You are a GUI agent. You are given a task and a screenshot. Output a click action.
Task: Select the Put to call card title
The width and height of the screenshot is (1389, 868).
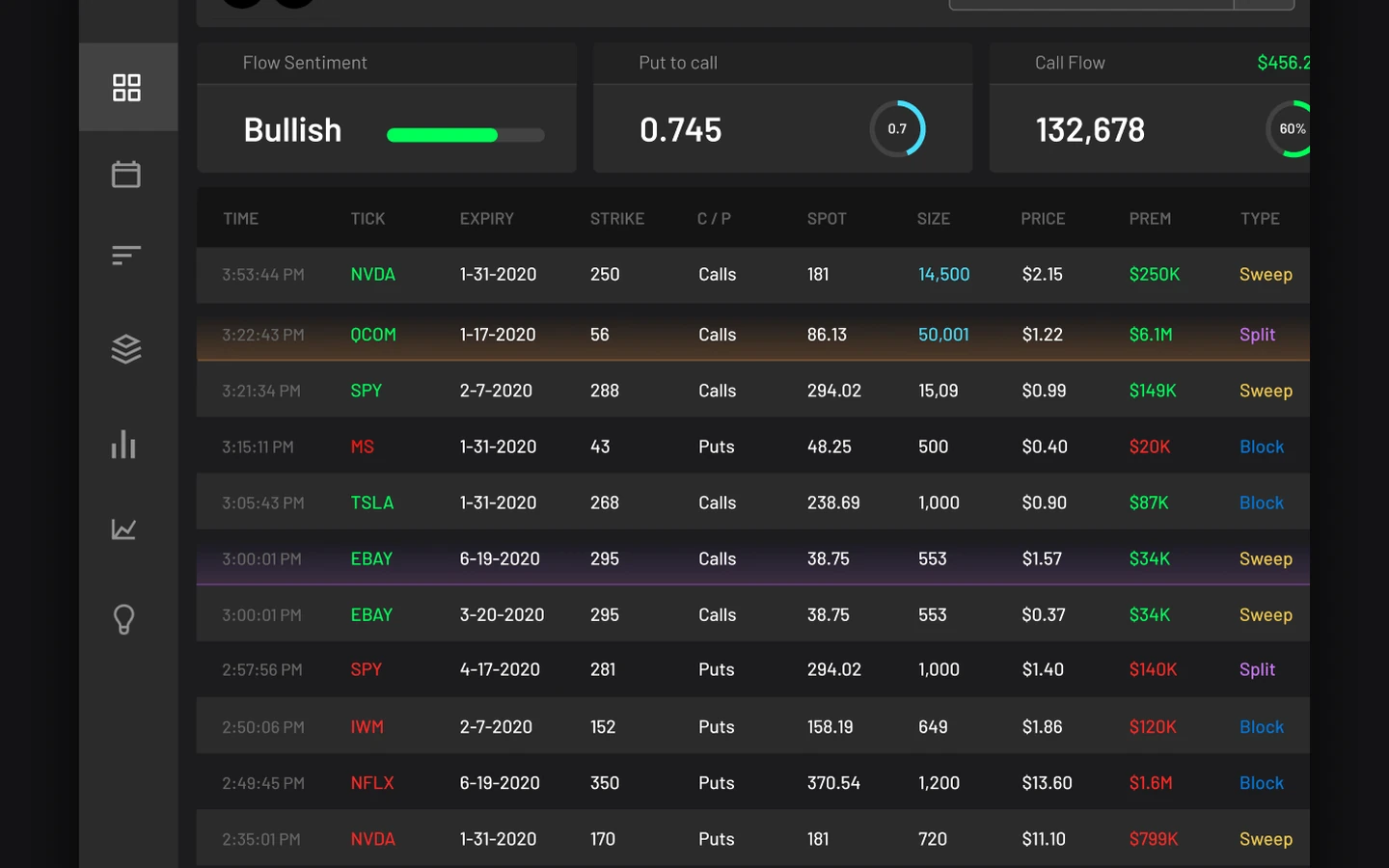[x=678, y=63]
